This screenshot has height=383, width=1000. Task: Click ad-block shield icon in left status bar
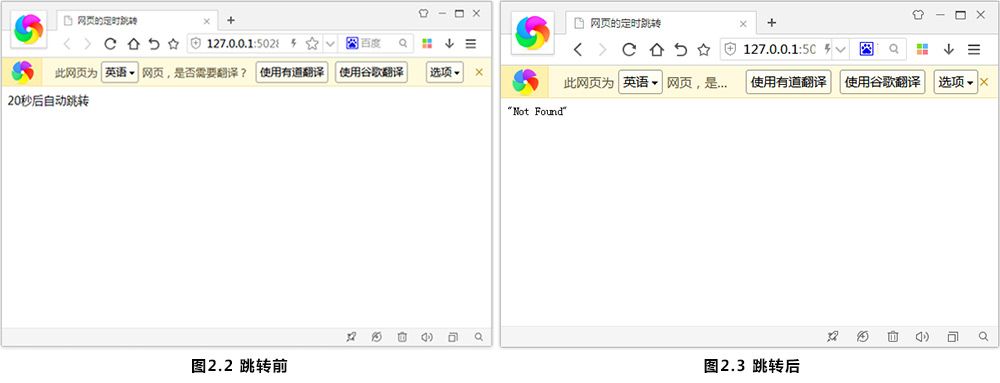coord(377,337)
